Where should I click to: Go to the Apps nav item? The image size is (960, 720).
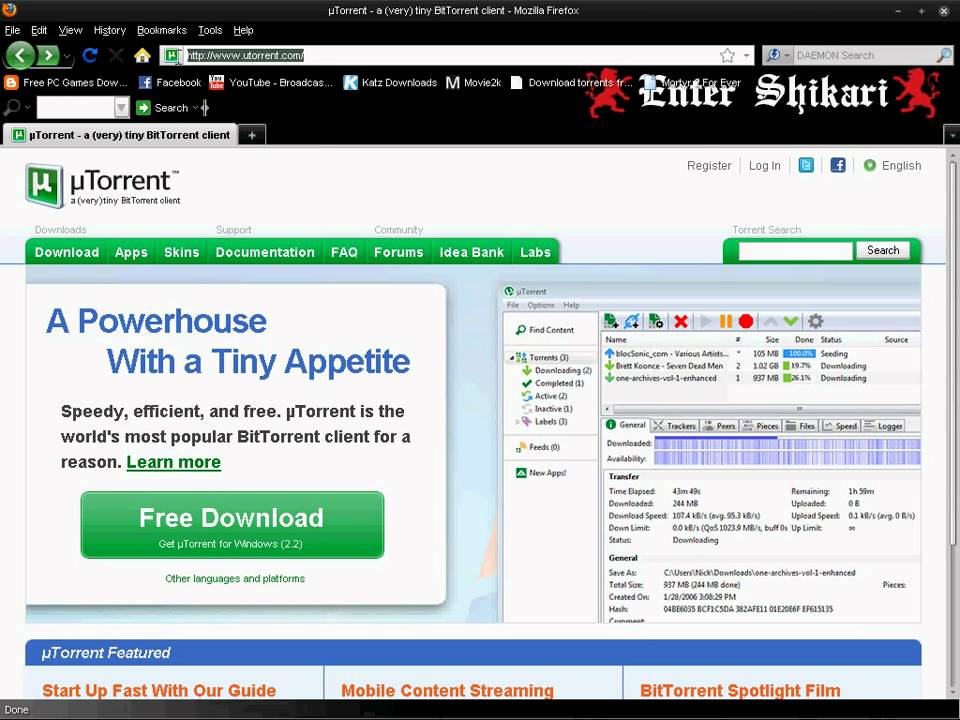point(131,252)
